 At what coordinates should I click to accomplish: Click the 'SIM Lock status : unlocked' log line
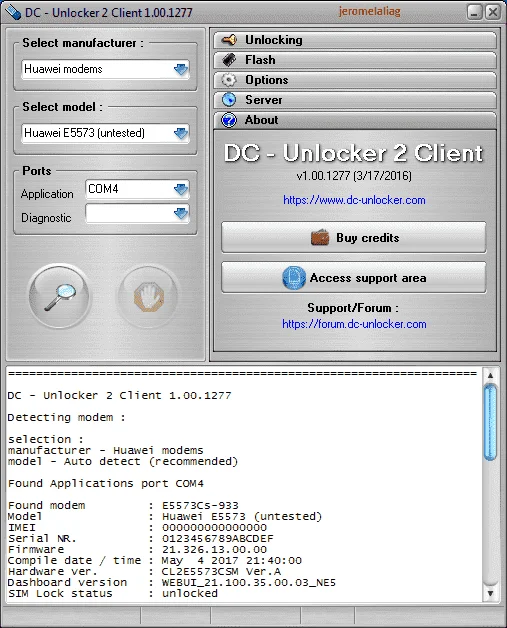113,593
